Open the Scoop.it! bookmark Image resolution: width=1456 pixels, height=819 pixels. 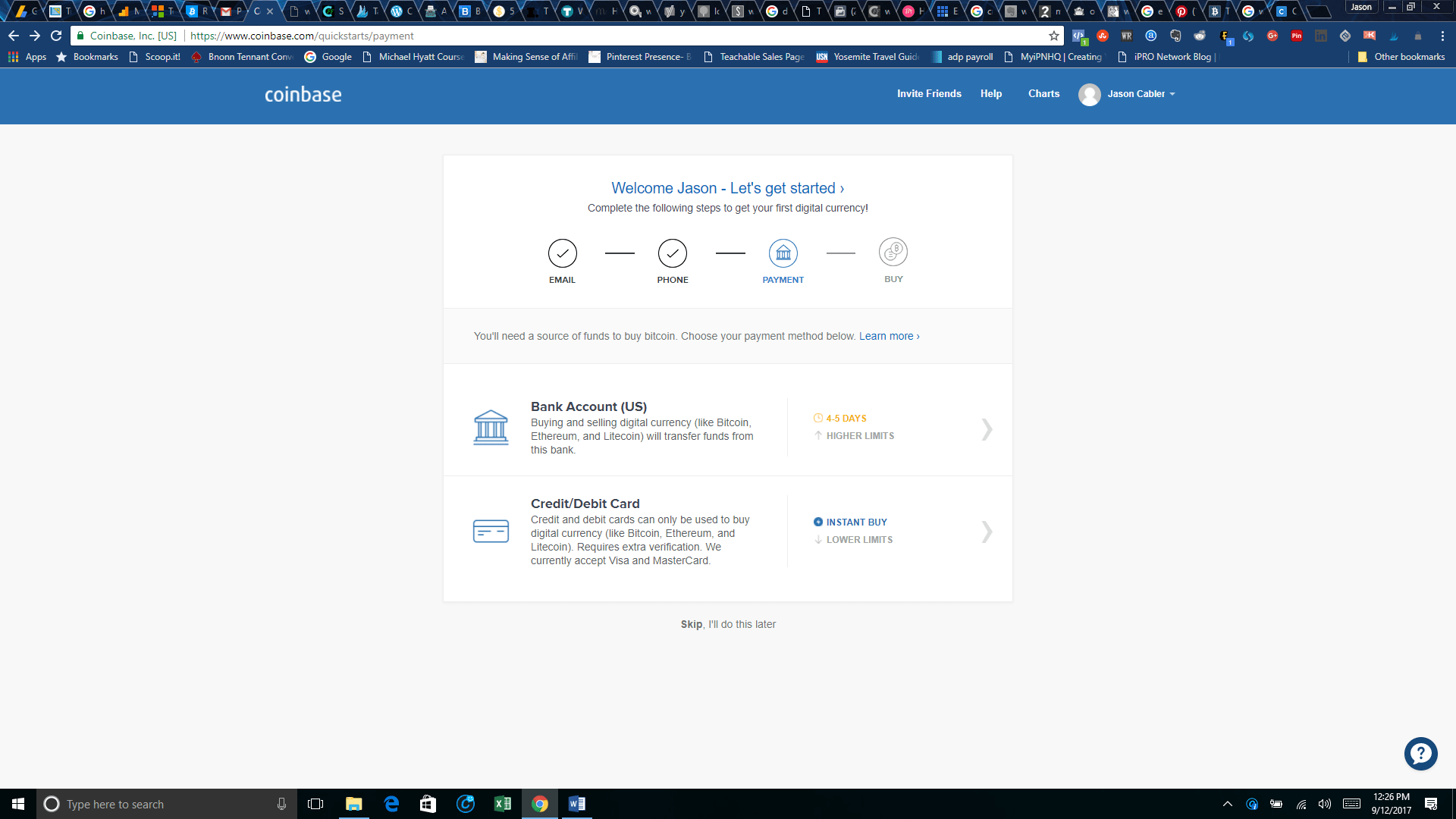(x=155, y=57)
